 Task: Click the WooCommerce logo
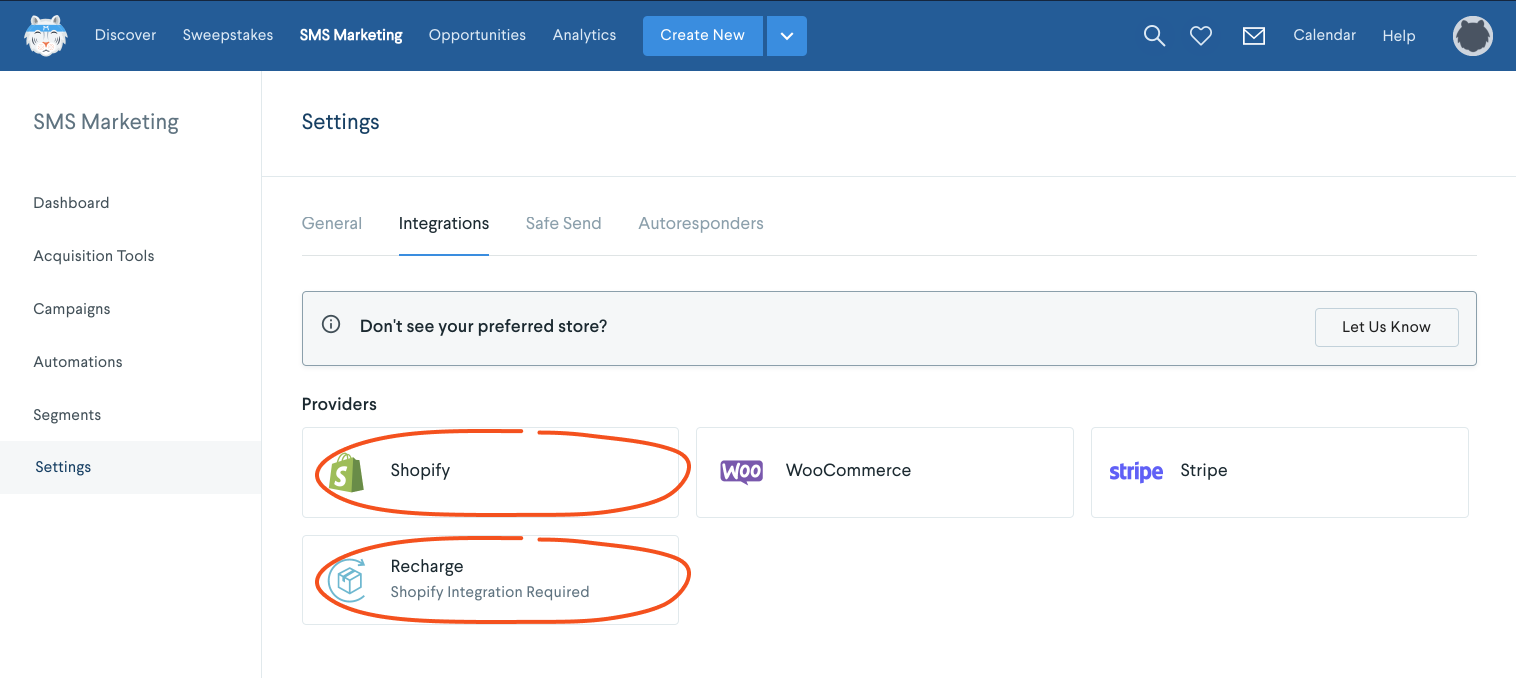pyautogui.click(x=741, y=472)
